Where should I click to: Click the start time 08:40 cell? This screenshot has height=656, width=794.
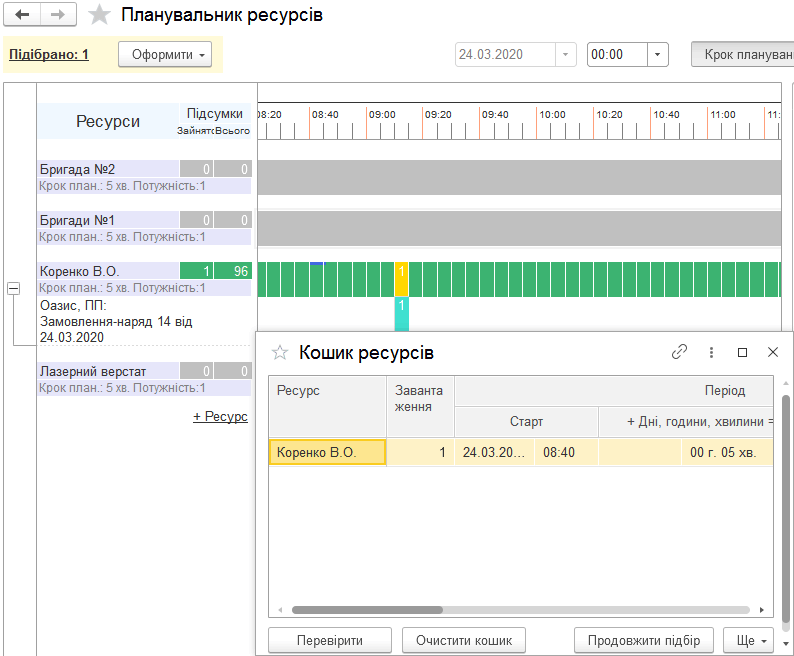click(x=566, y=452)
